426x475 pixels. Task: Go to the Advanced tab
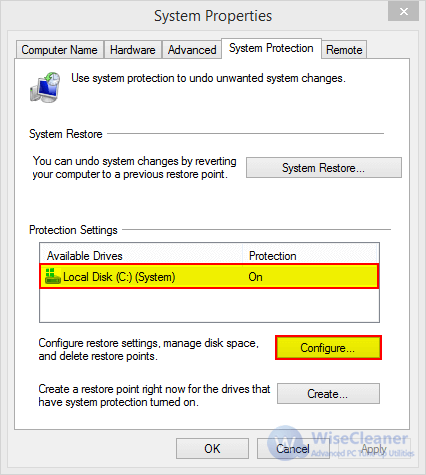point(192,50)
